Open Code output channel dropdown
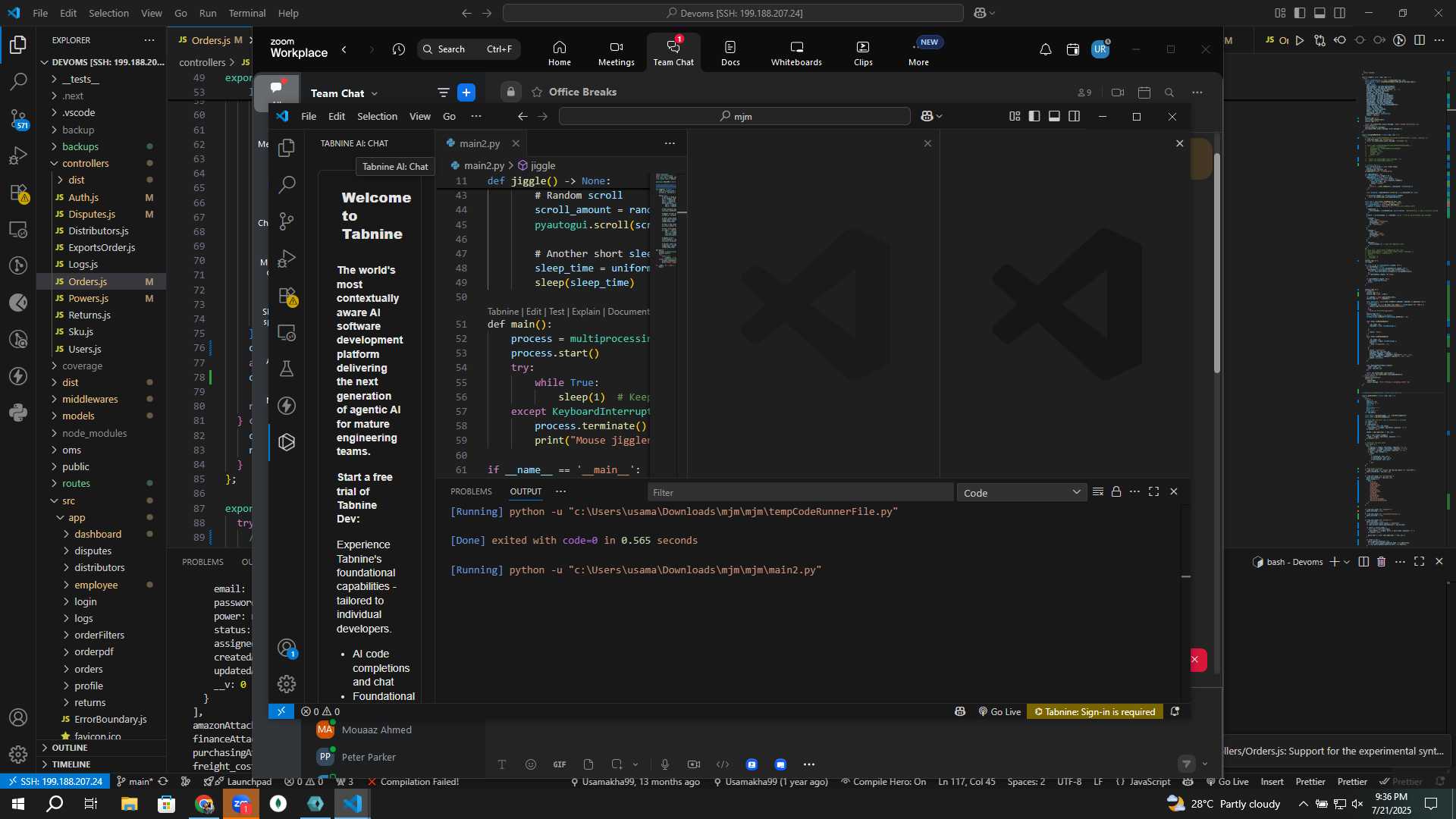The image size is (1456, 819). click(x=1021, y=493)
